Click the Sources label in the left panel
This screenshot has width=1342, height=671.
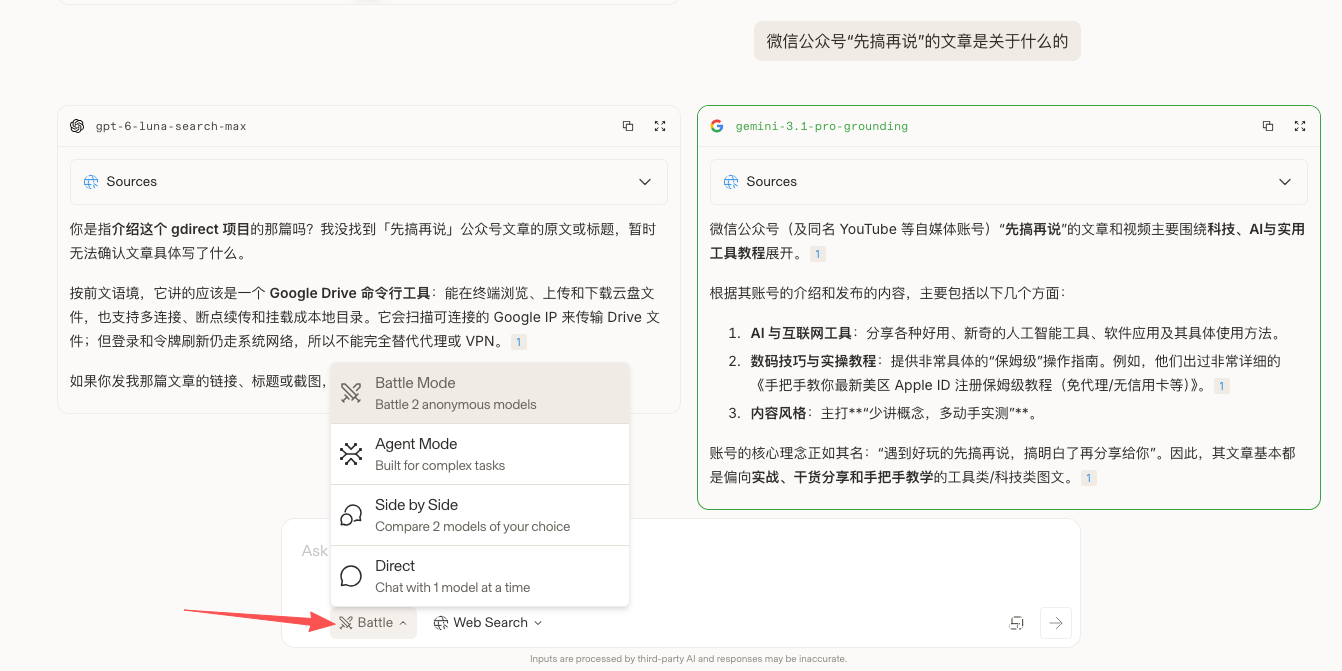pos(132,182)
